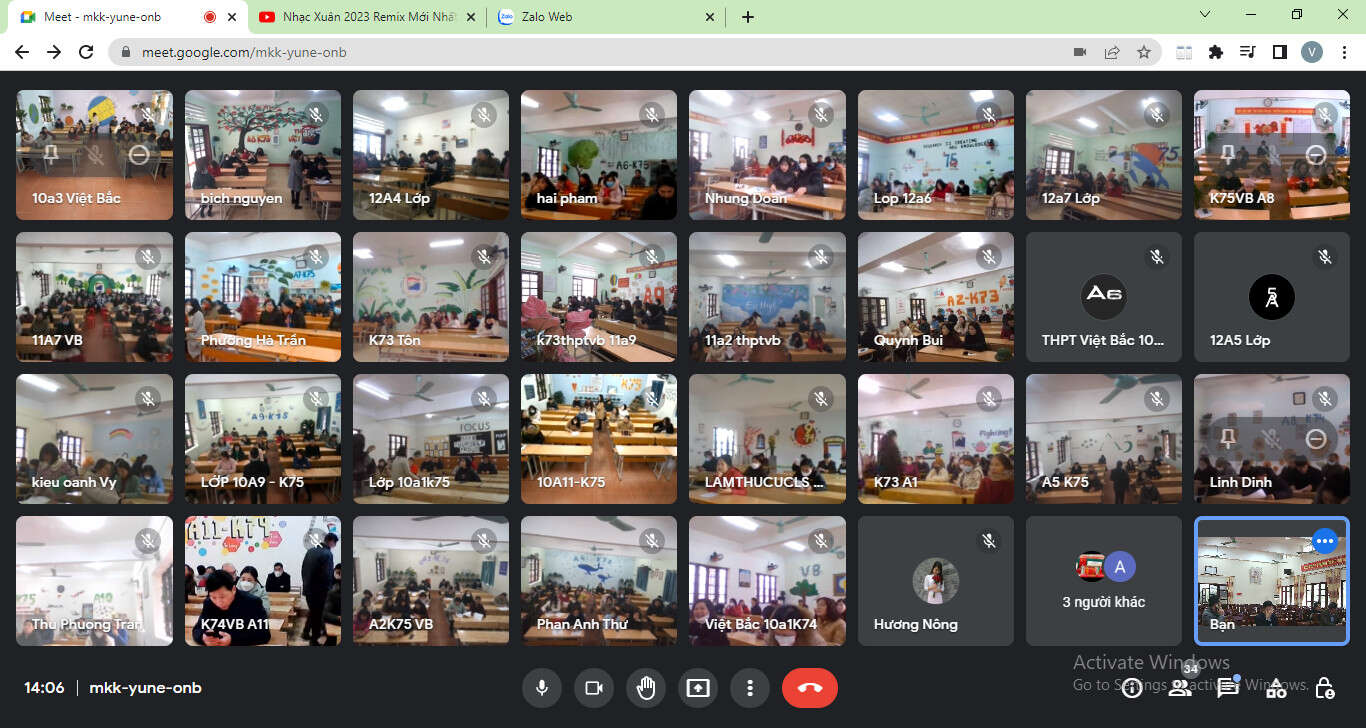
Task: Open media controls music-note icon
Action: [1247, 52]
